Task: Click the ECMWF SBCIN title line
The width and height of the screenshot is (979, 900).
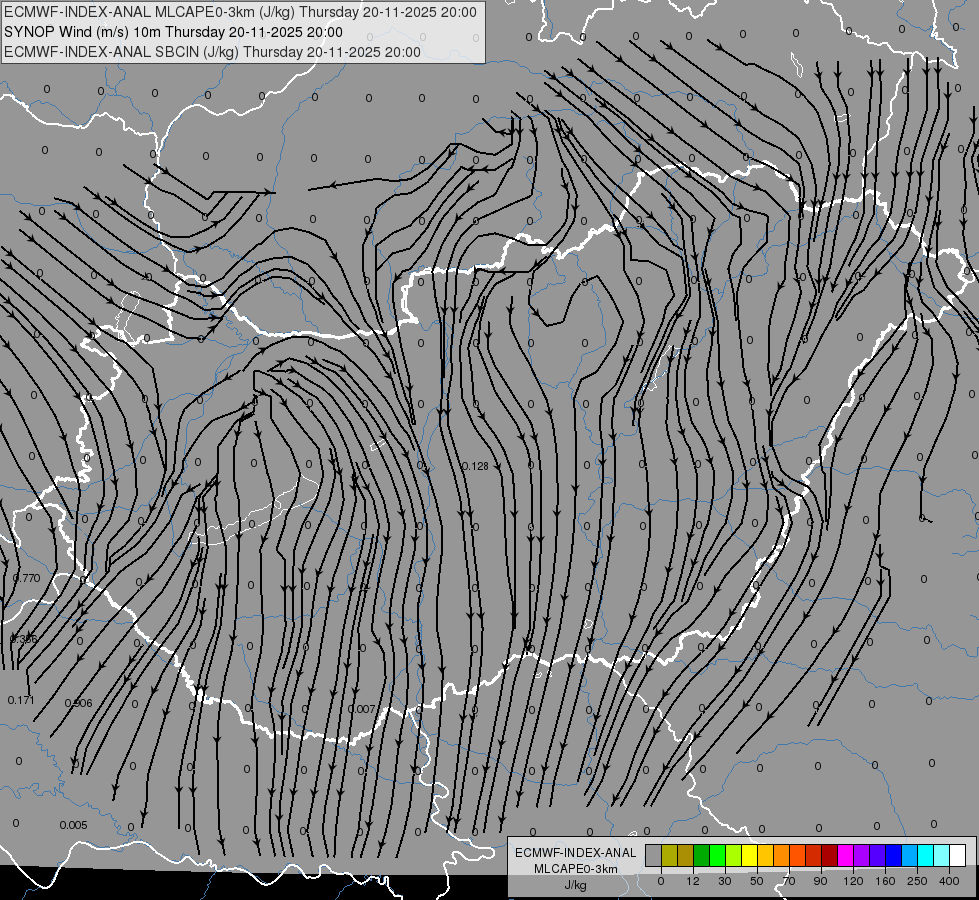Action: coord(212,52)
